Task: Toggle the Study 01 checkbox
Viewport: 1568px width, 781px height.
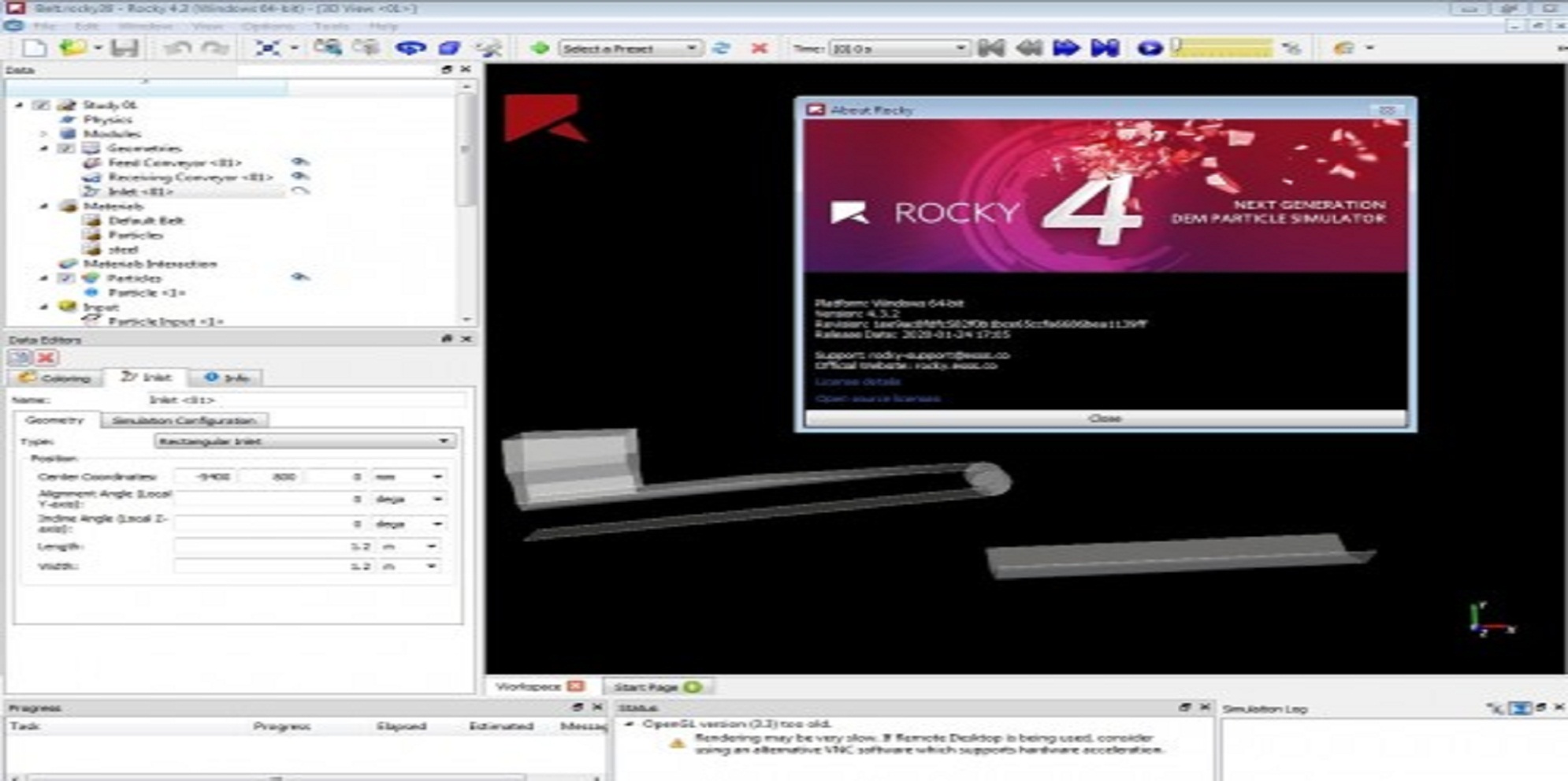Action: [42, 105]
